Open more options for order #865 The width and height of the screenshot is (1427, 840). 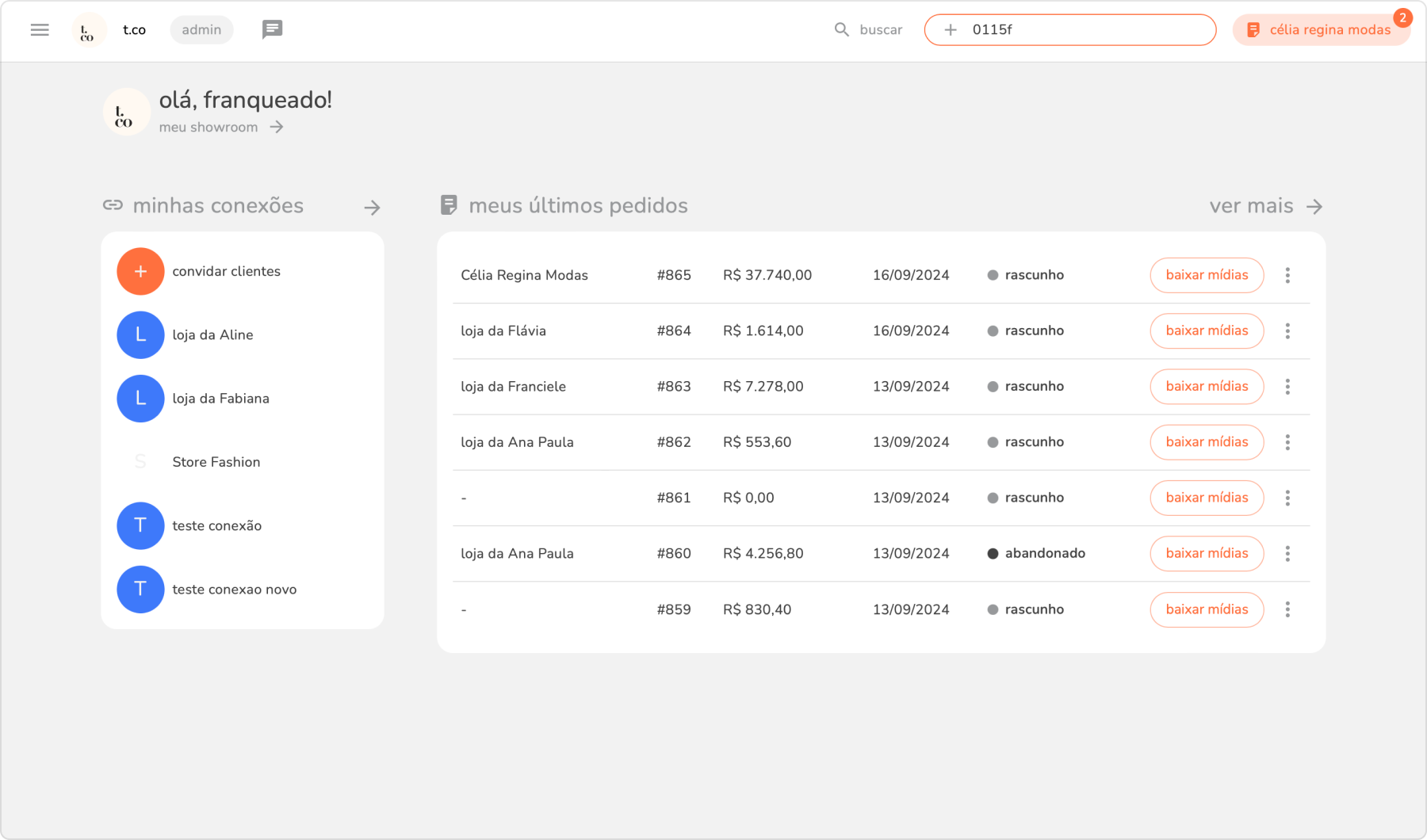(x=1287, y=276)
